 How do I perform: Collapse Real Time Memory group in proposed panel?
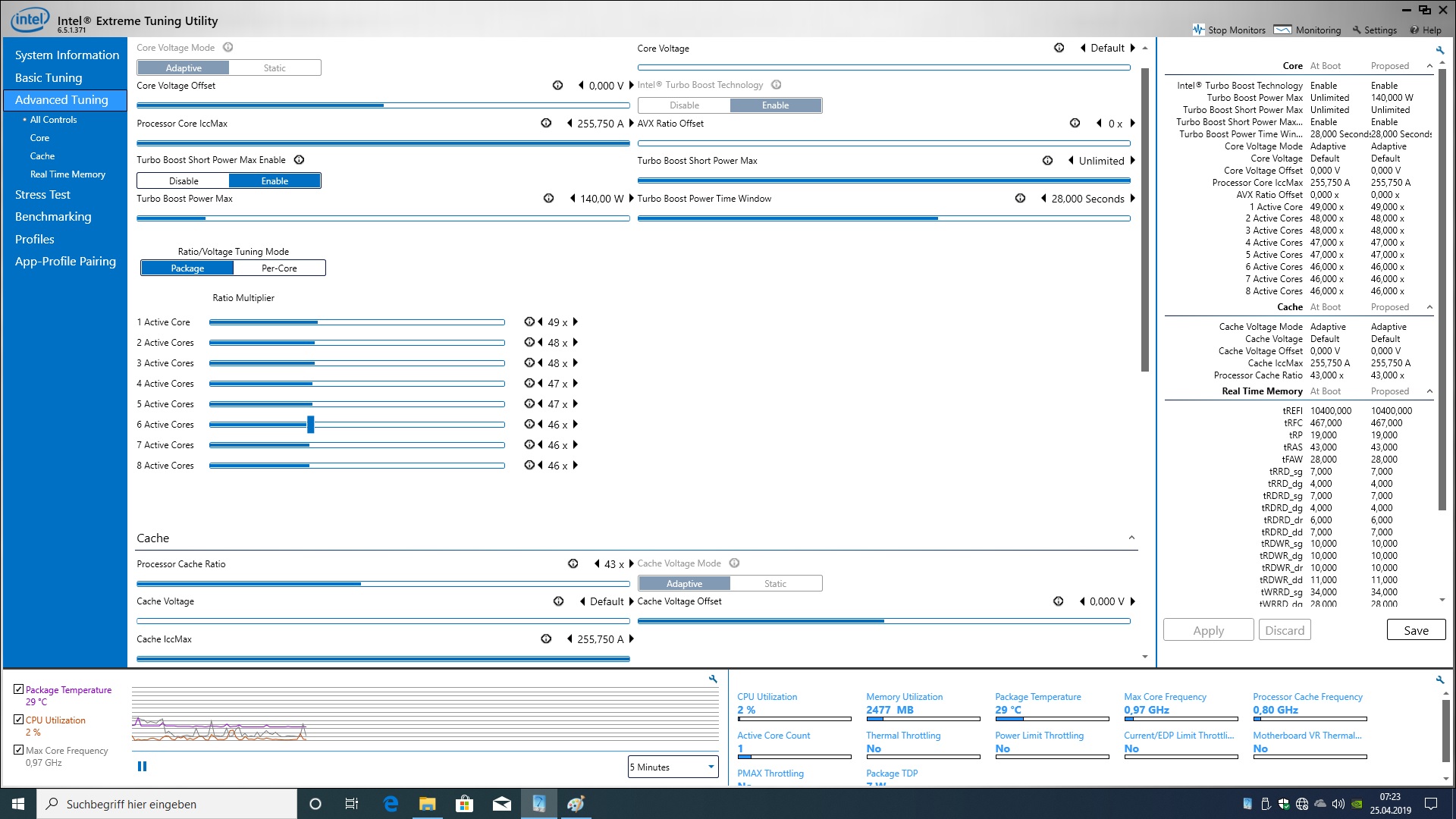tap(1429, 391)
